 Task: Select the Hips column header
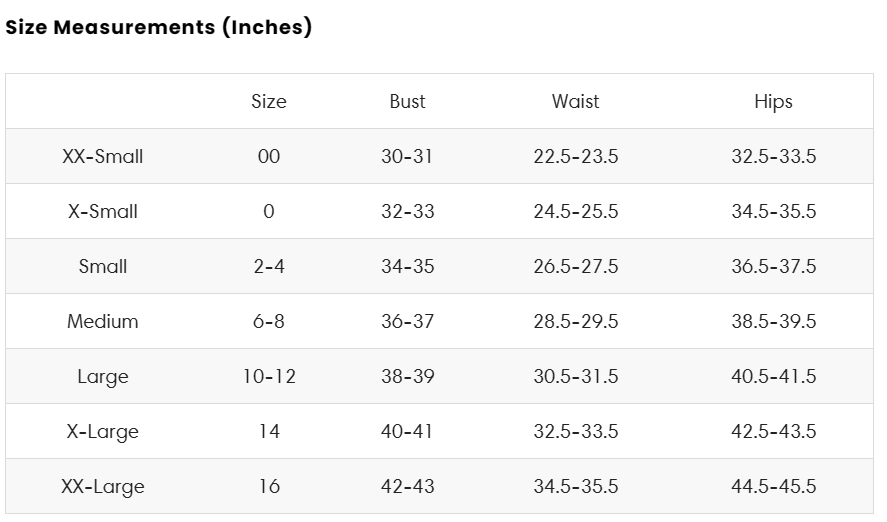point(773,102)
